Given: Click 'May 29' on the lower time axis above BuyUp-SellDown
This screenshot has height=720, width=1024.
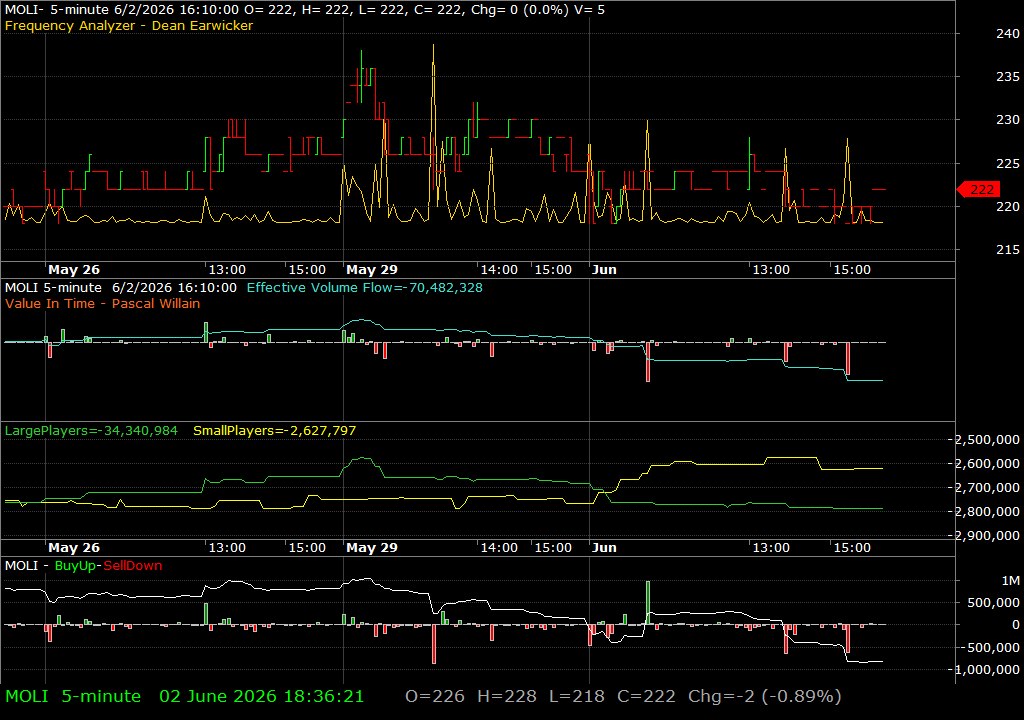Looking at the screenshot, I should click(372, 548).
